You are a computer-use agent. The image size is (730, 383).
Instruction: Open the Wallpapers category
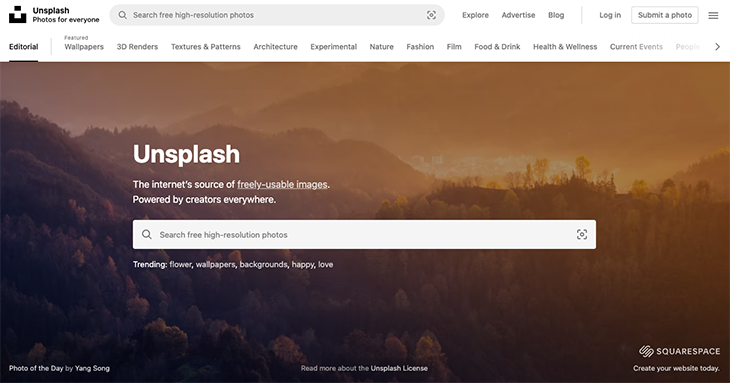tap(84, 47)
